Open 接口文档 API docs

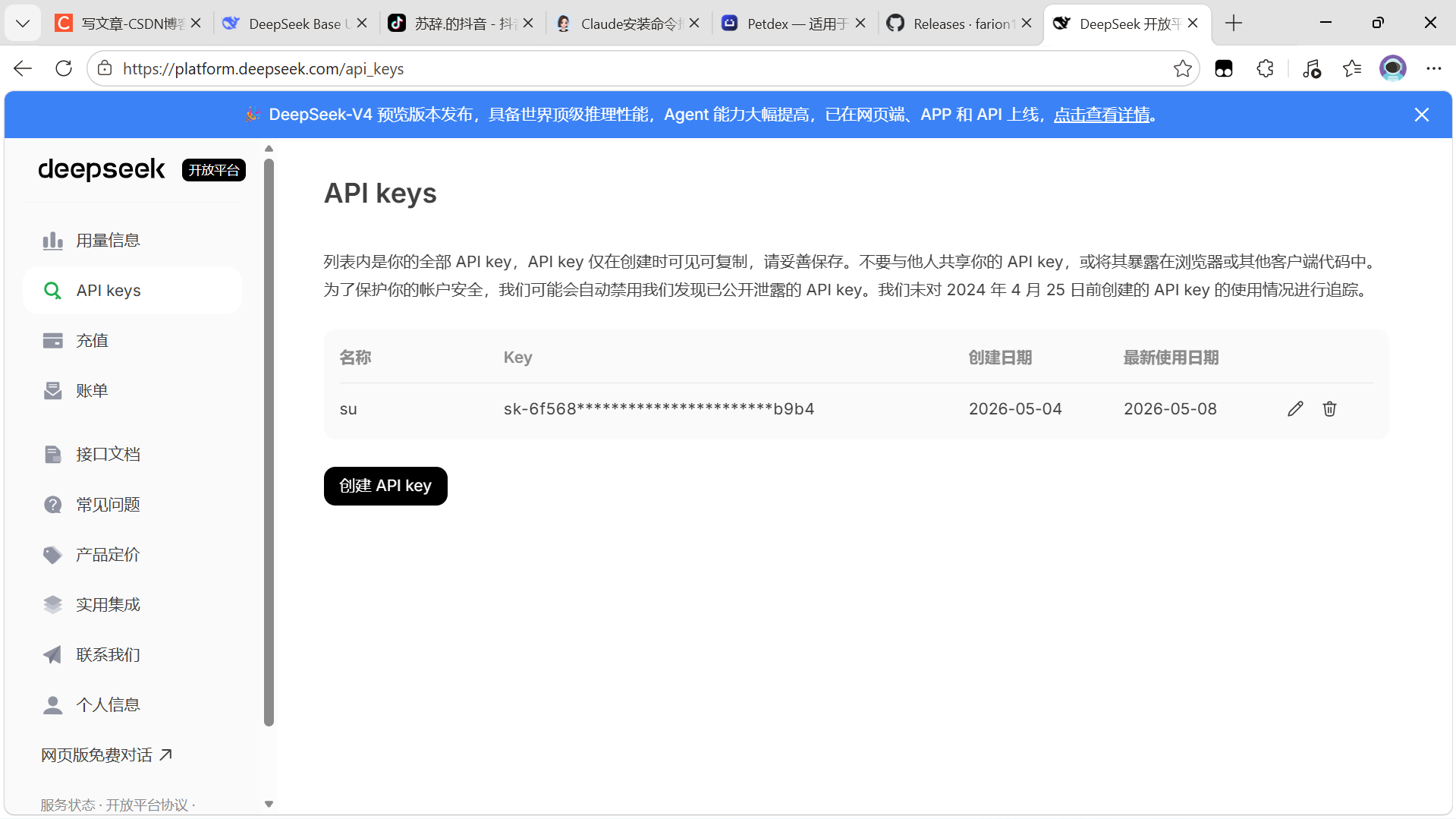[133, 455]
